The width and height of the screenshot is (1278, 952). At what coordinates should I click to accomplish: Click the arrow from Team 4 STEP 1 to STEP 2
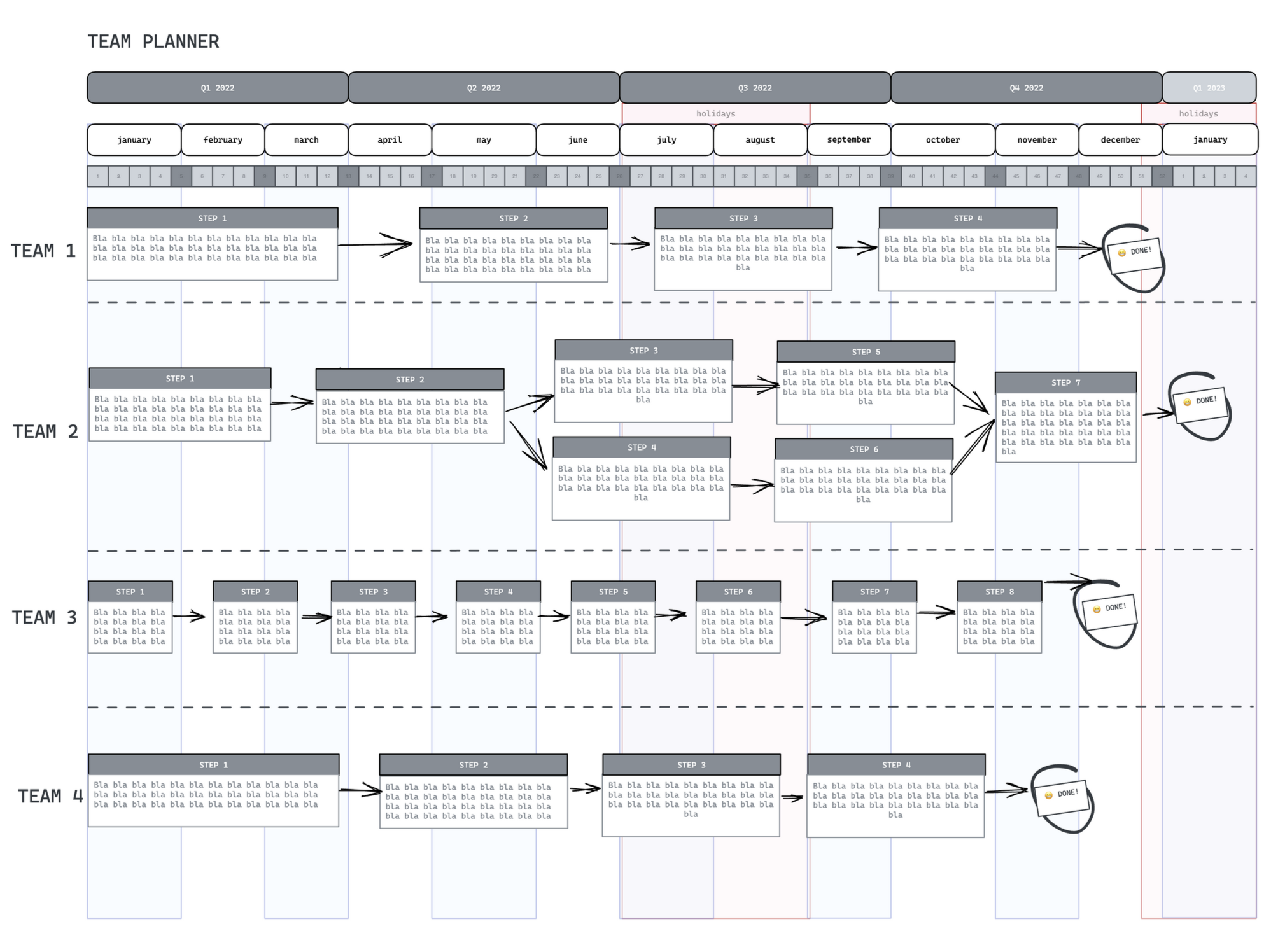[360, 790]
